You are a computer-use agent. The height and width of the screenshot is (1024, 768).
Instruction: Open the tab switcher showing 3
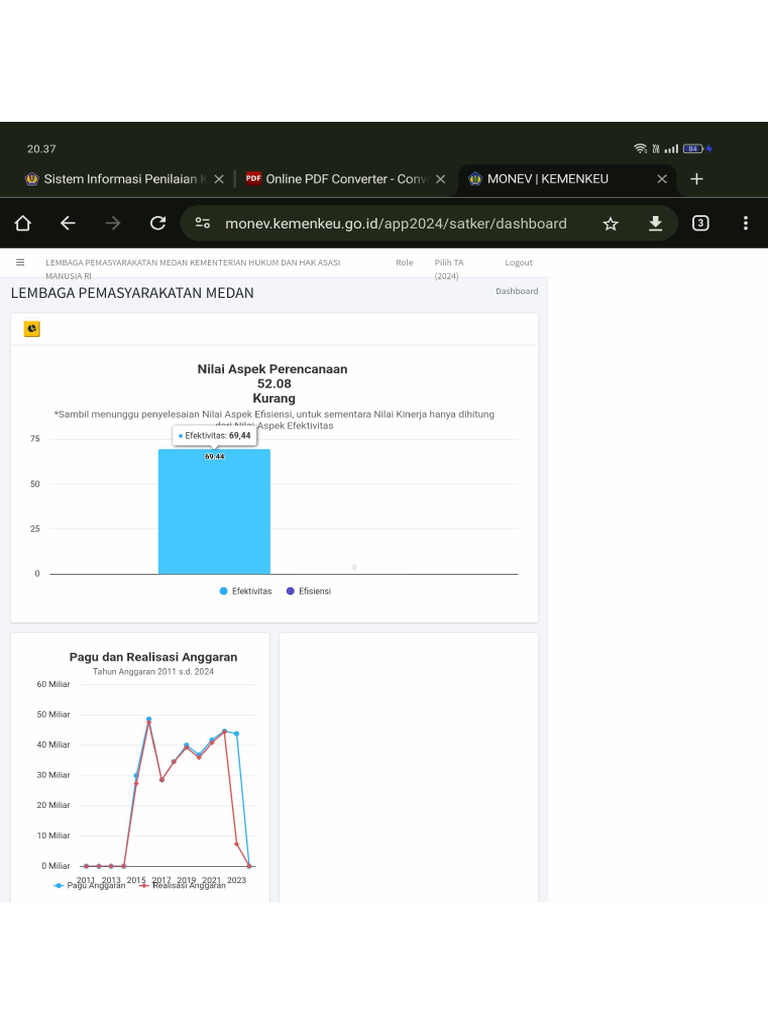(701, 224)
